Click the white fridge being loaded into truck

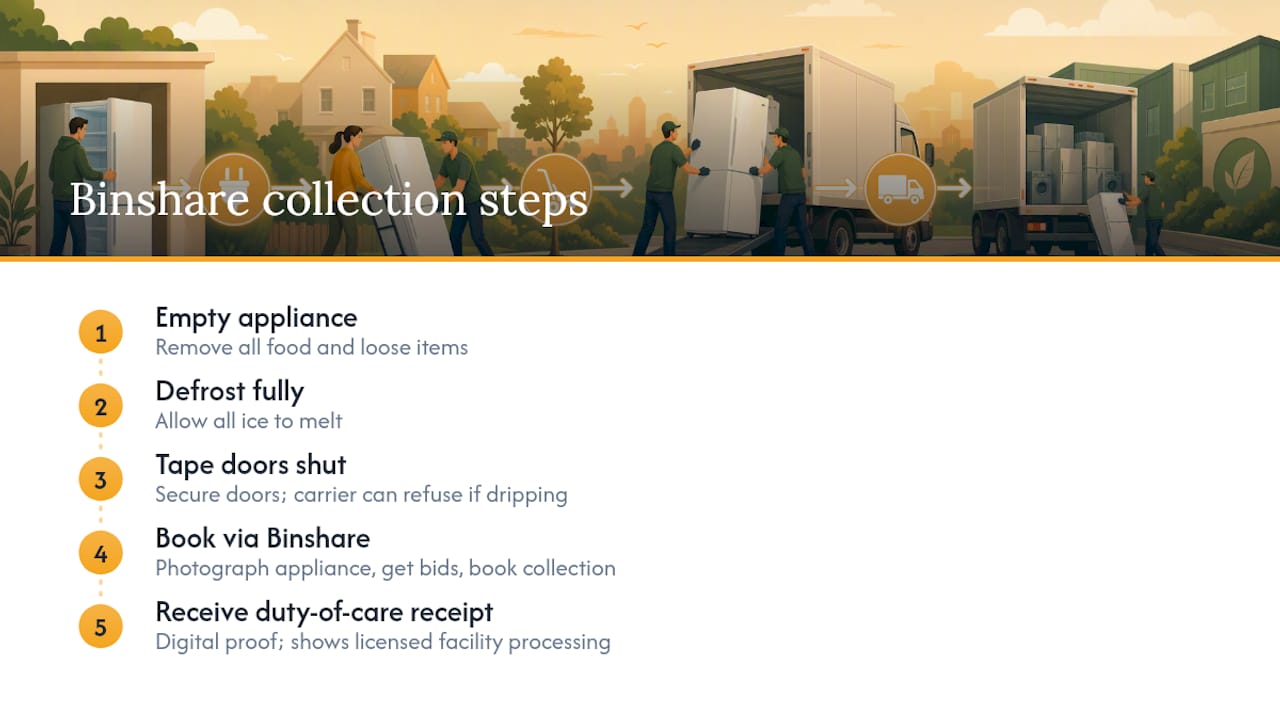pos(730,160)
